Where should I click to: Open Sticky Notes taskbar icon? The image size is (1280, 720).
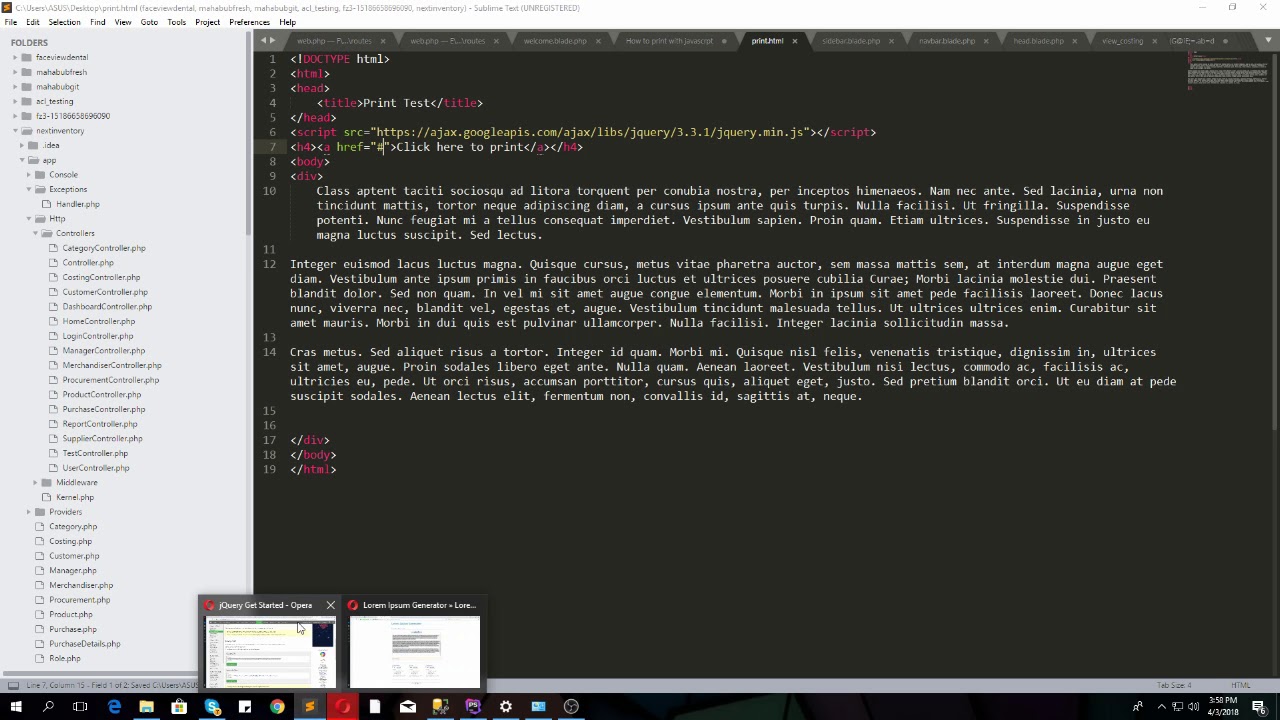[244, 707]
